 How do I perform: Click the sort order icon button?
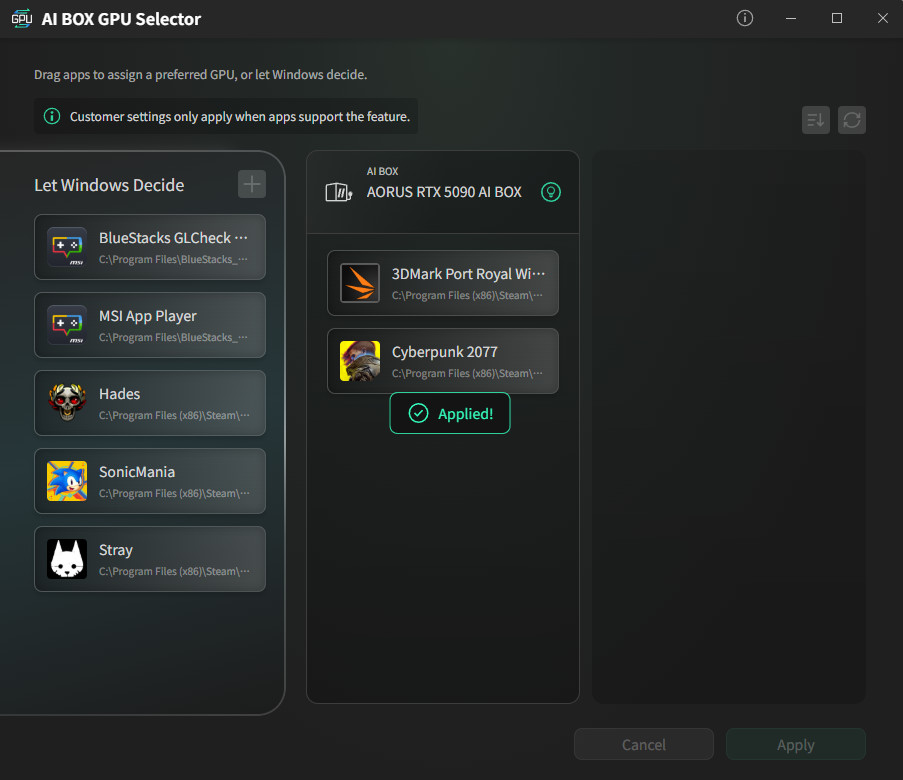pos(815,120)
